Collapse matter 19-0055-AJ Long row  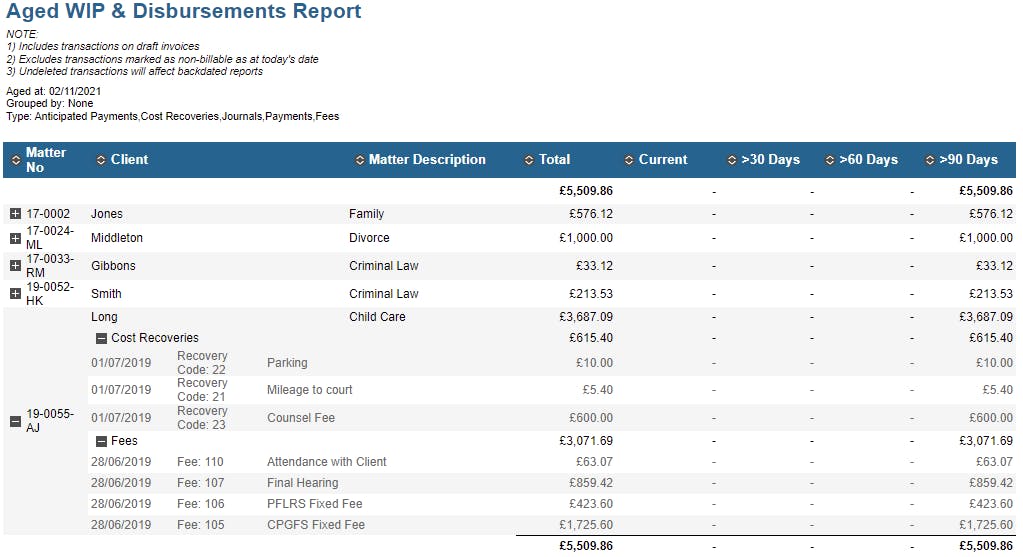point(15,421)
